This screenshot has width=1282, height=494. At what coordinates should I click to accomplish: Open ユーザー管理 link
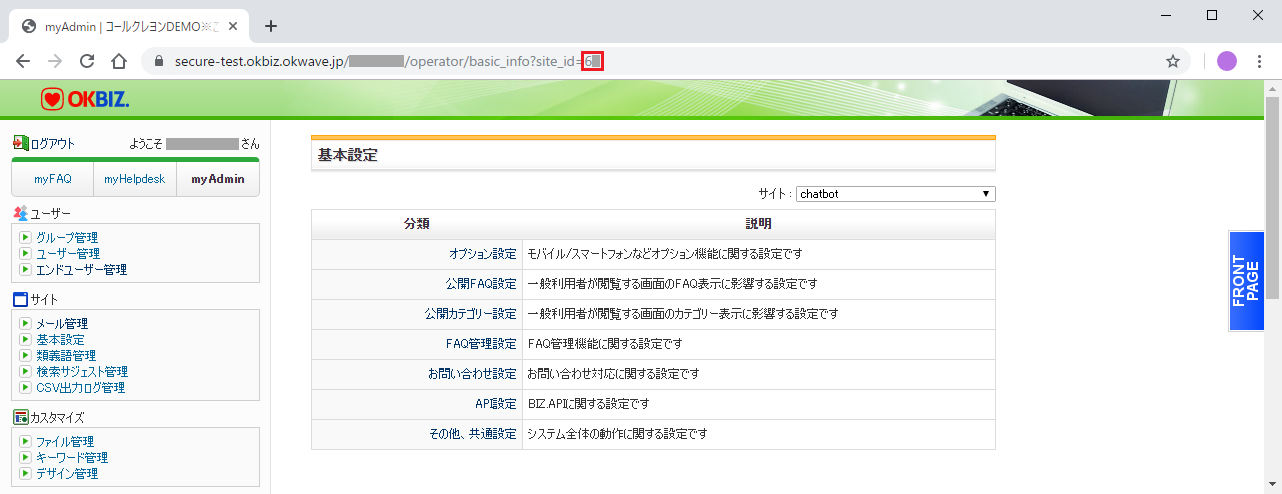pyautogui.click(x=68, y=254)
